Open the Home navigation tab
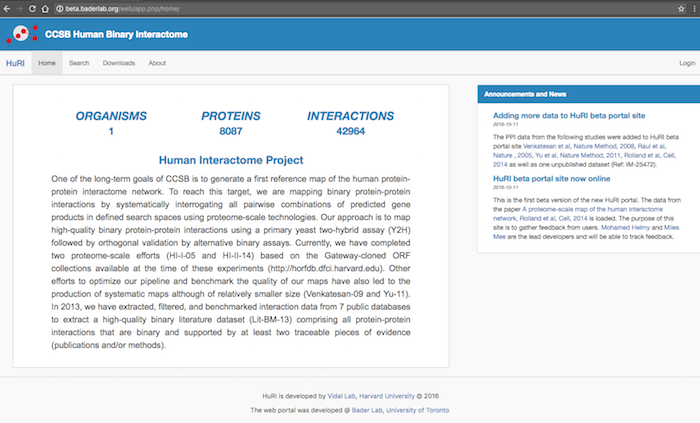This screenshot has height=423, width=700. 46,63
